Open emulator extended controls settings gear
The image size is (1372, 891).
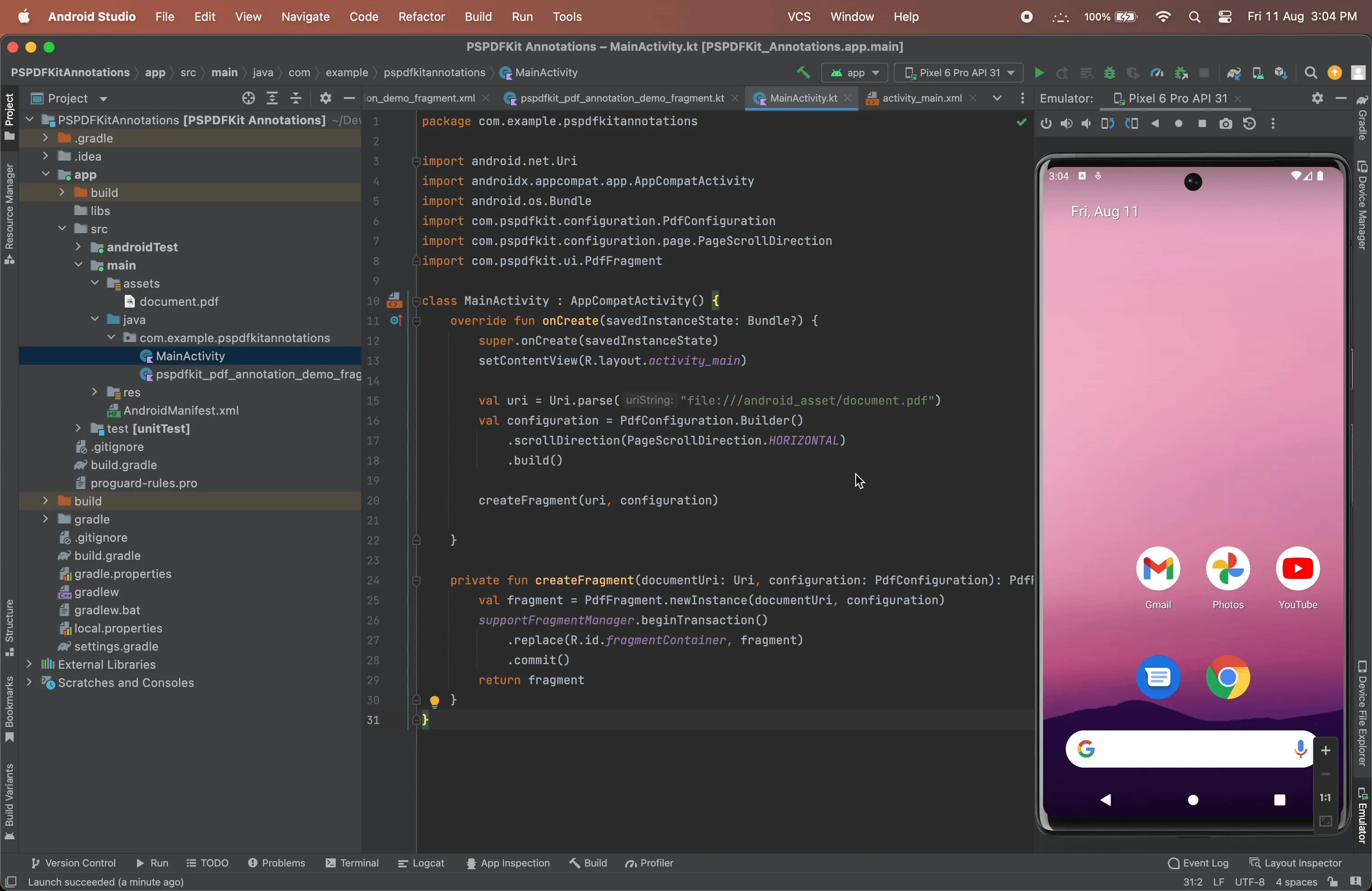click(1317, 98)
